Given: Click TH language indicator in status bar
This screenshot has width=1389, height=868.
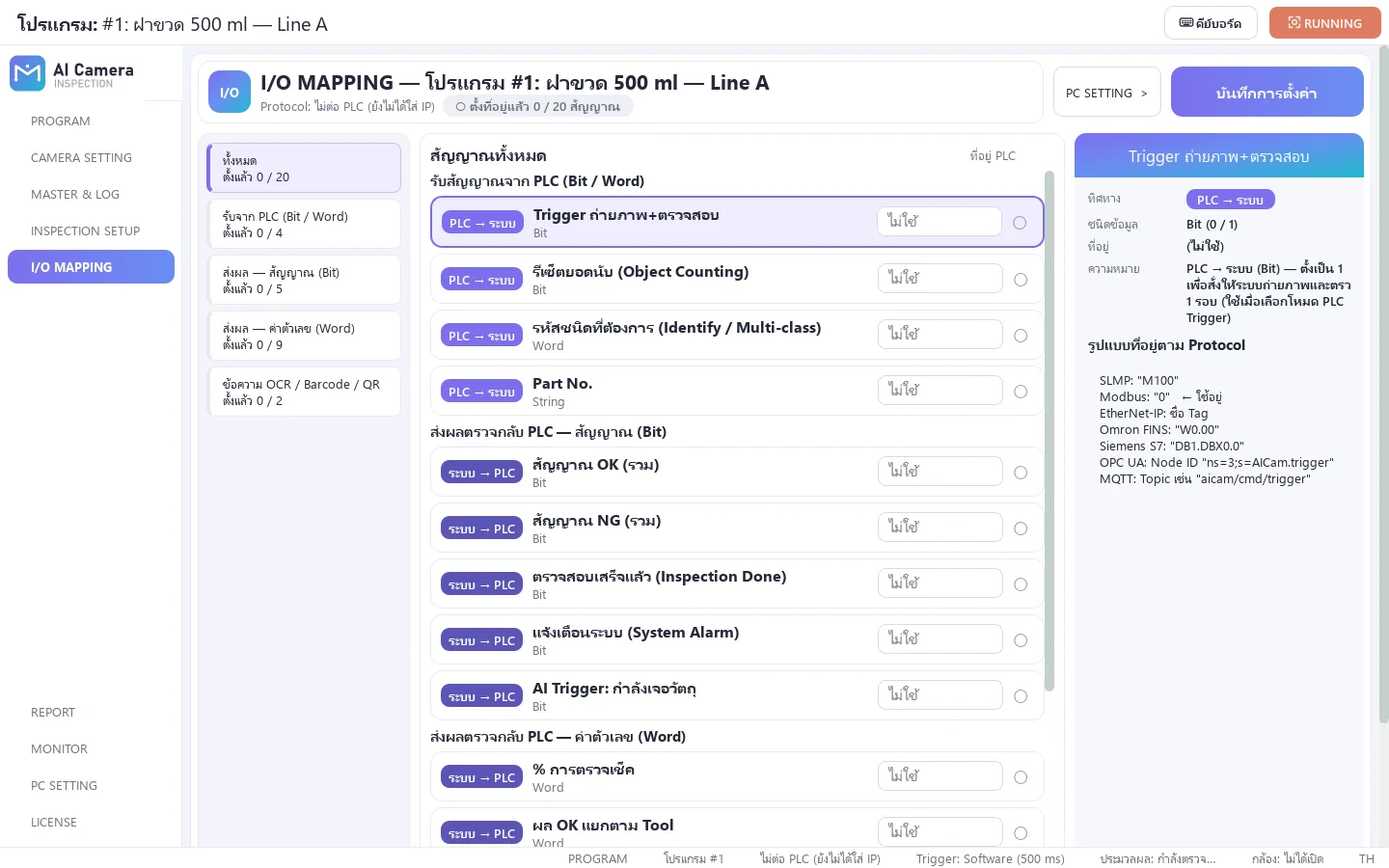Looking at the screenshot, I should [1367, 858].
